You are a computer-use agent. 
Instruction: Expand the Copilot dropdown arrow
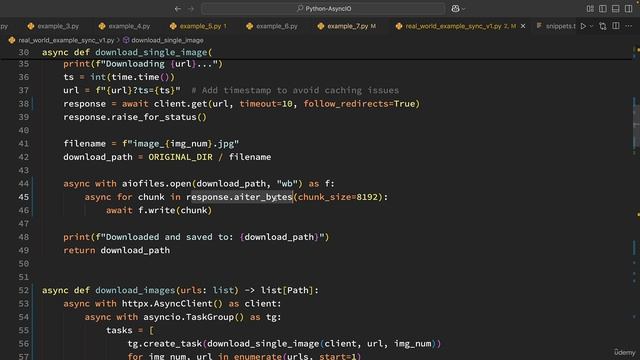[x=463, y=9]
